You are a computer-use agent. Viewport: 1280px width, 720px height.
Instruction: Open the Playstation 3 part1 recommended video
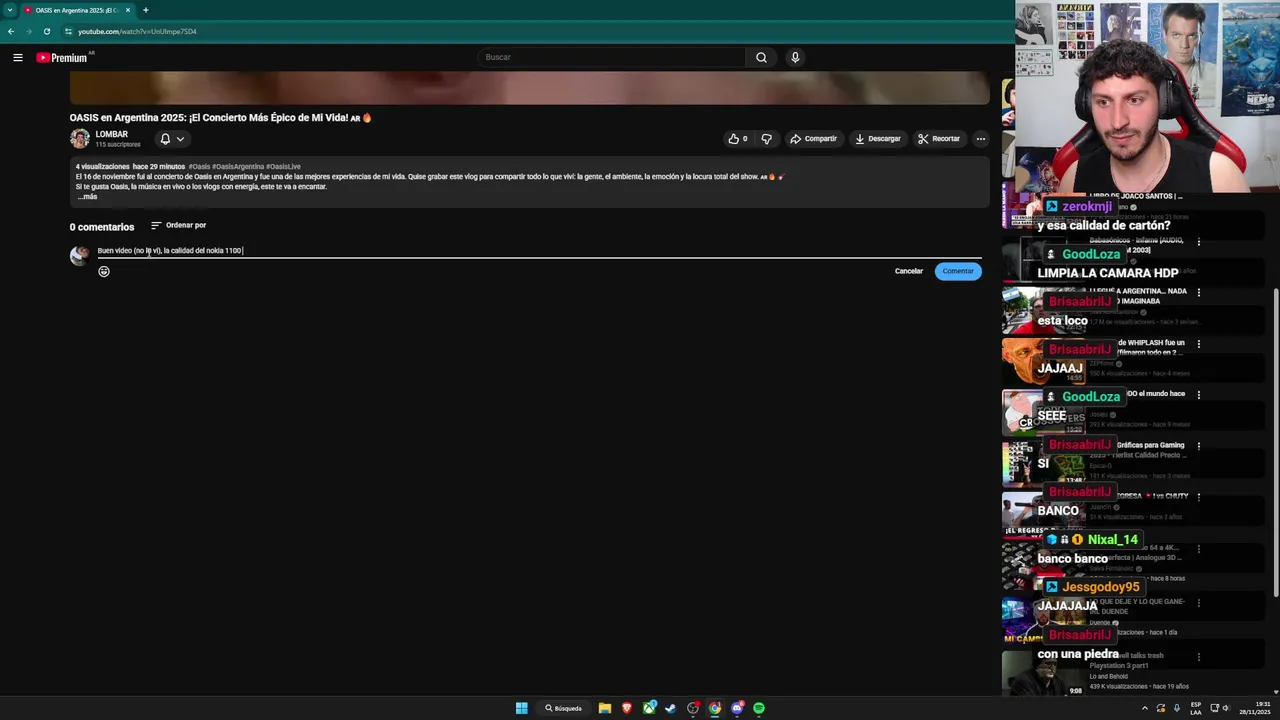pyautogui.click(x=1043, y=673)
